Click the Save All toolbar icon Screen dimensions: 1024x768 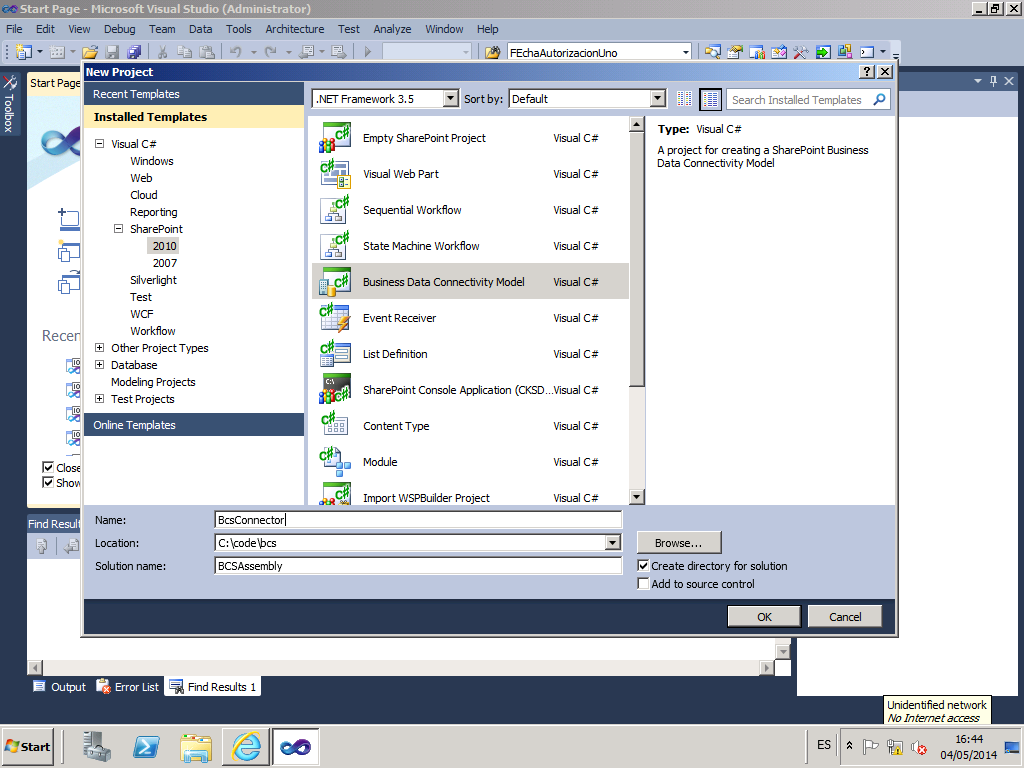pos(134,52)
